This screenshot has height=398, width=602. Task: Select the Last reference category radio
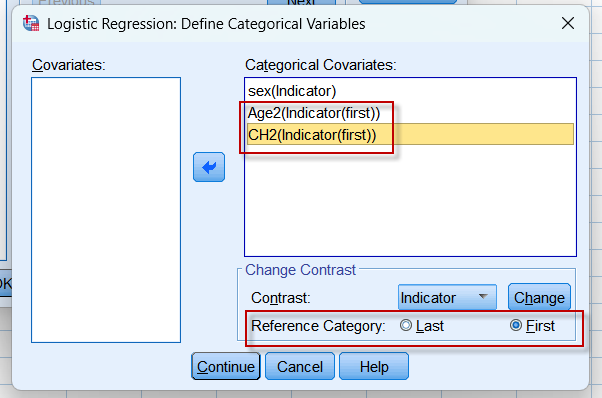tap(405, 325)
